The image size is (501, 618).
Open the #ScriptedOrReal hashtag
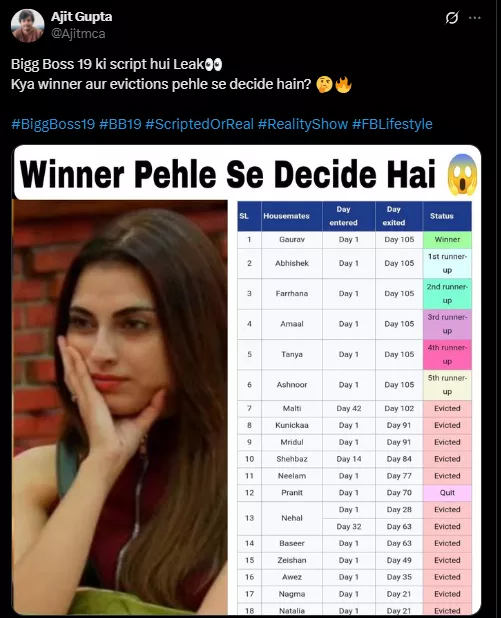coord(199,124)
